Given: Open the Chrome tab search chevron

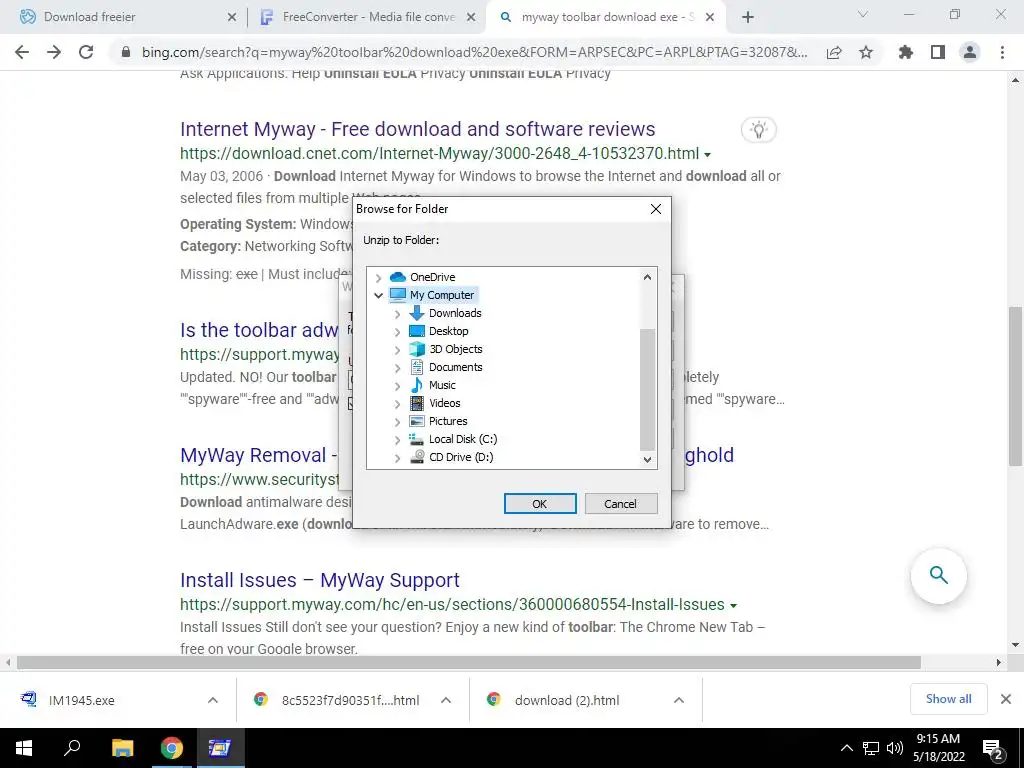Looking at the screenshot, I should pyautogui.click(x=862, y=14).
